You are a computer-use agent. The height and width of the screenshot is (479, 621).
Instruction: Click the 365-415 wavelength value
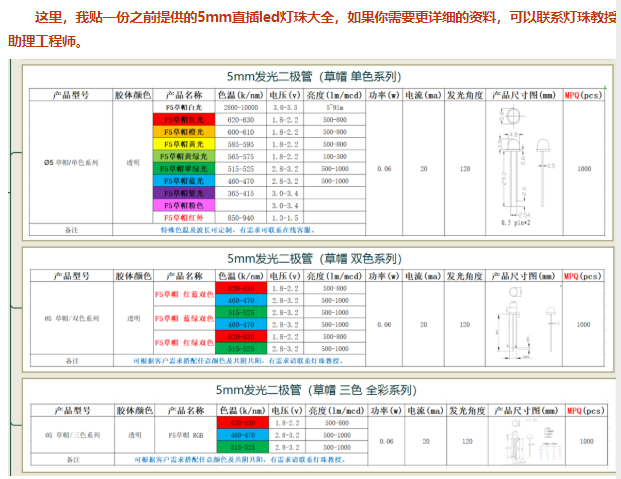[241, 193]
